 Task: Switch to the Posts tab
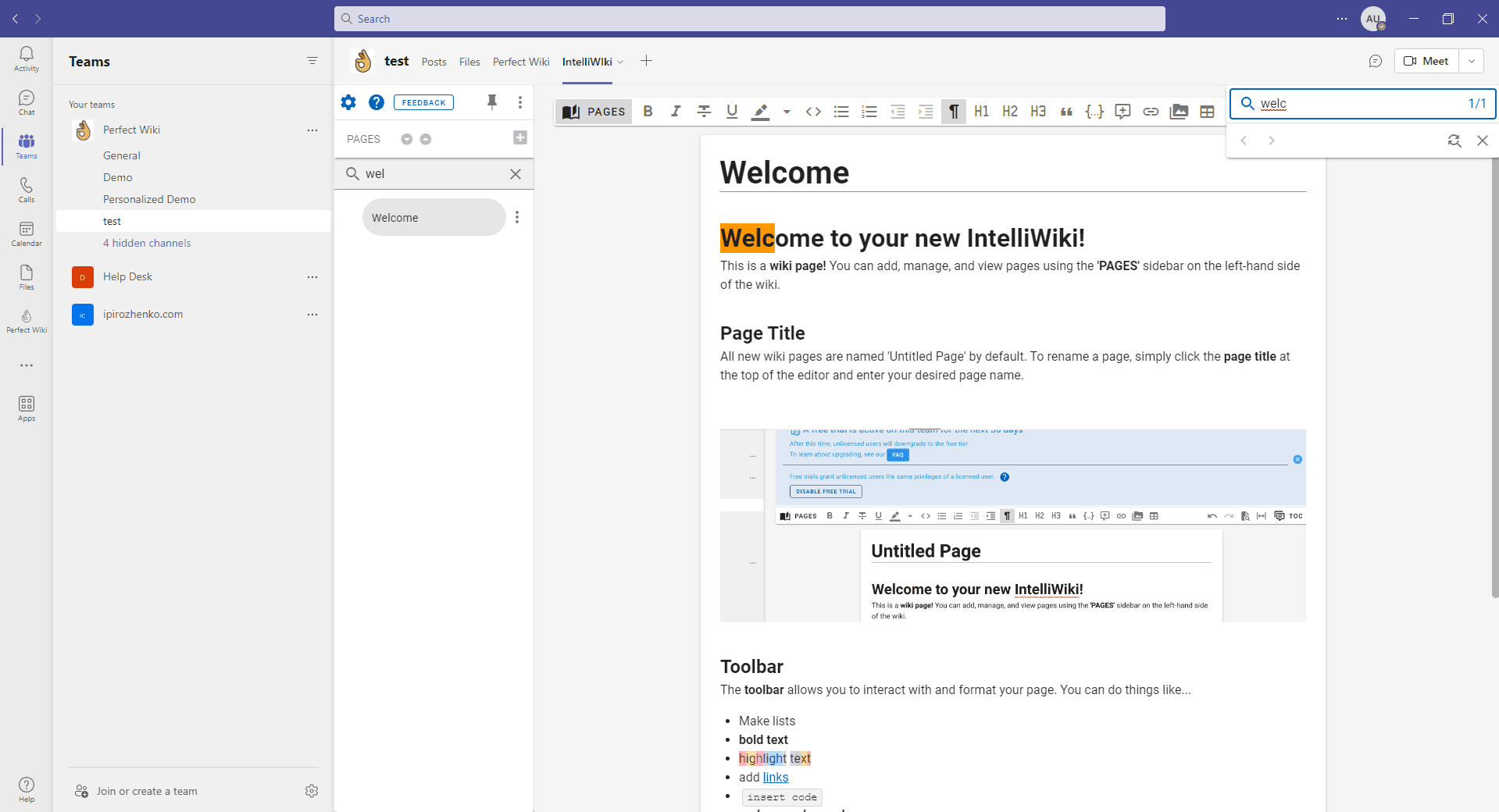click(434, 62)
